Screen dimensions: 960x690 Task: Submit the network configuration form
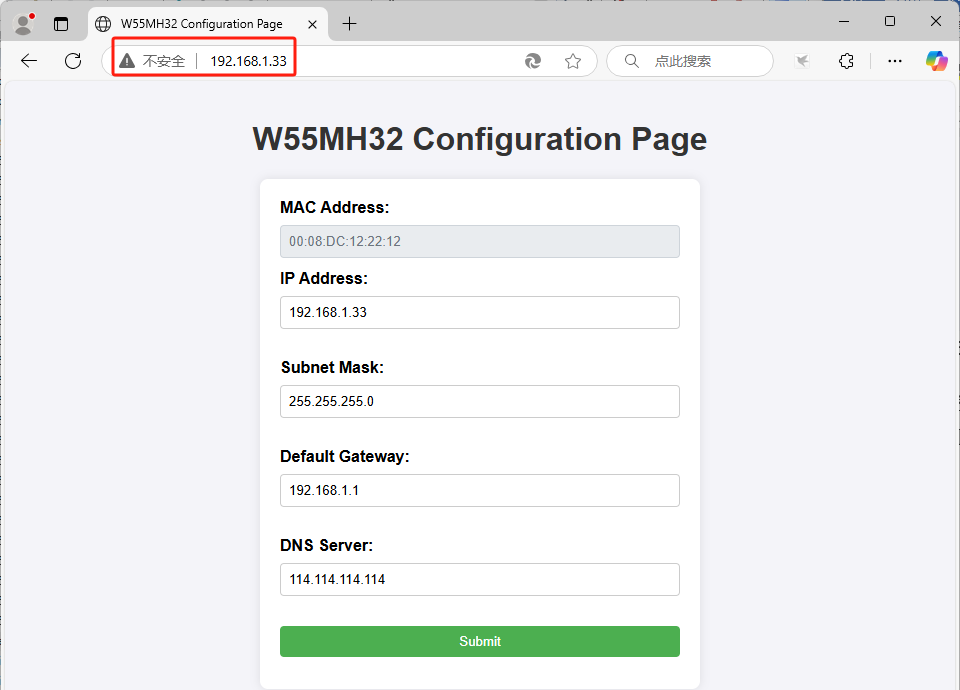pyautogui.click(x=480, y=641)
